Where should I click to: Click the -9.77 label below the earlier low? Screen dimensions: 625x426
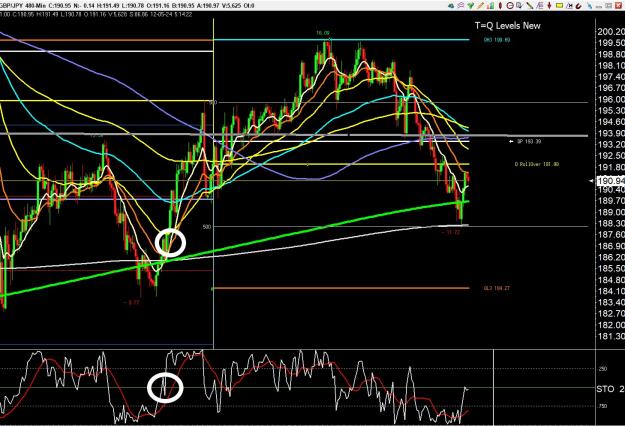point(132,302)
